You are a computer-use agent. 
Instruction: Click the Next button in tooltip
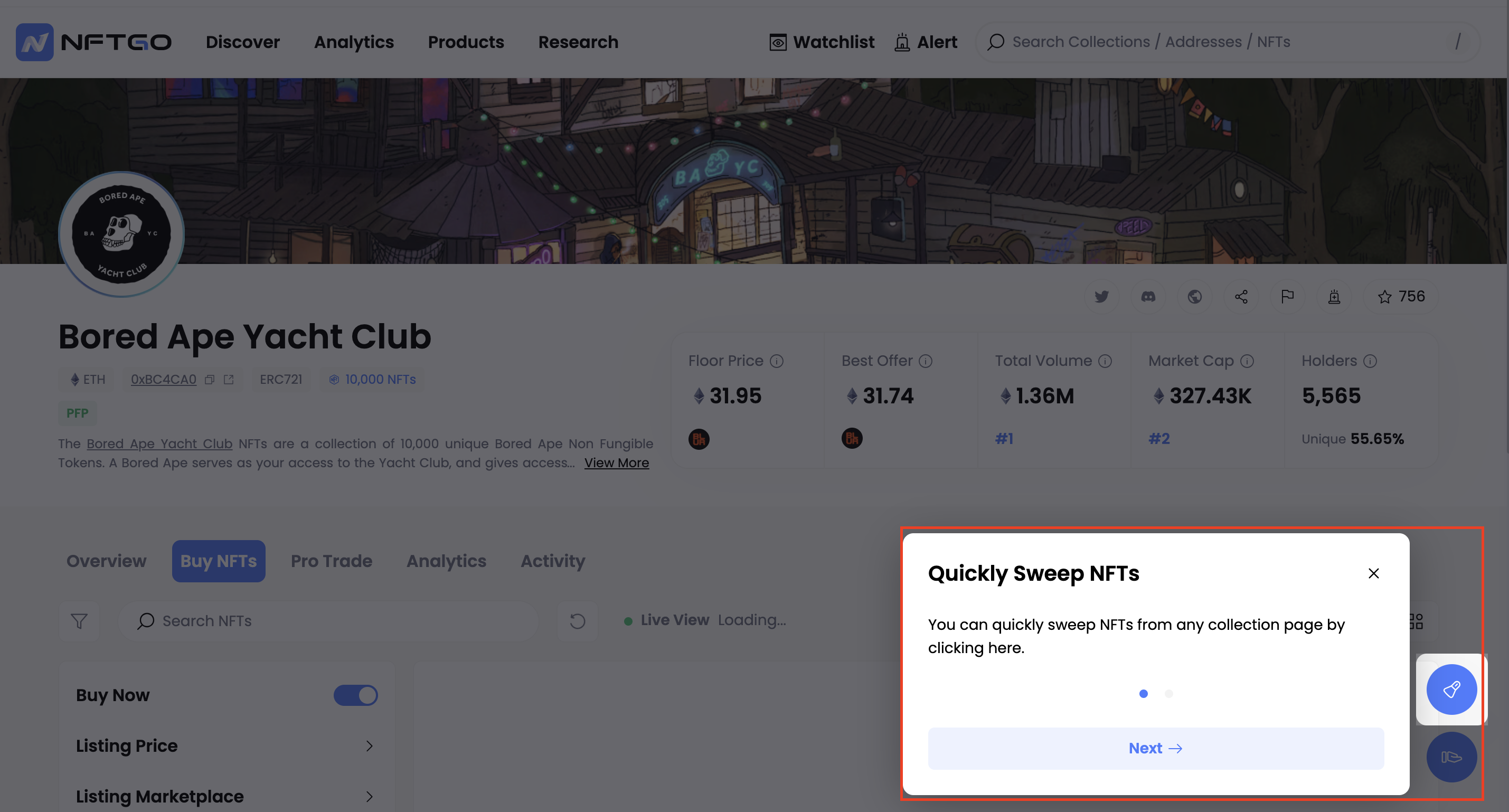coord(1155,748)
